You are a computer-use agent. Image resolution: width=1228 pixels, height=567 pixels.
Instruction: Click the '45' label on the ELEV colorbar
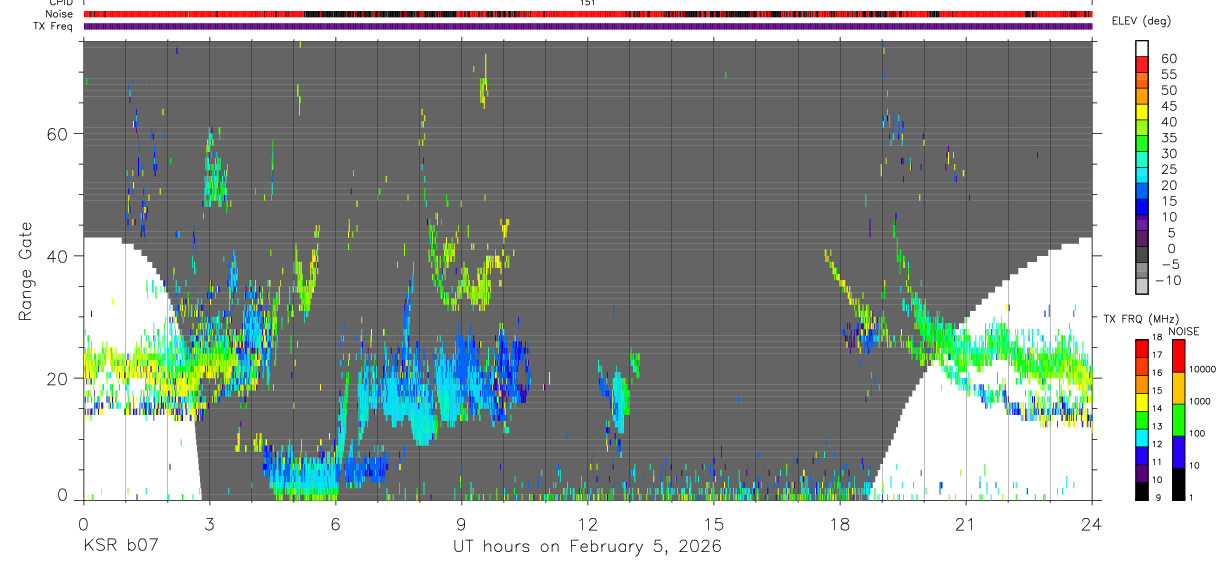point(1168,106)
